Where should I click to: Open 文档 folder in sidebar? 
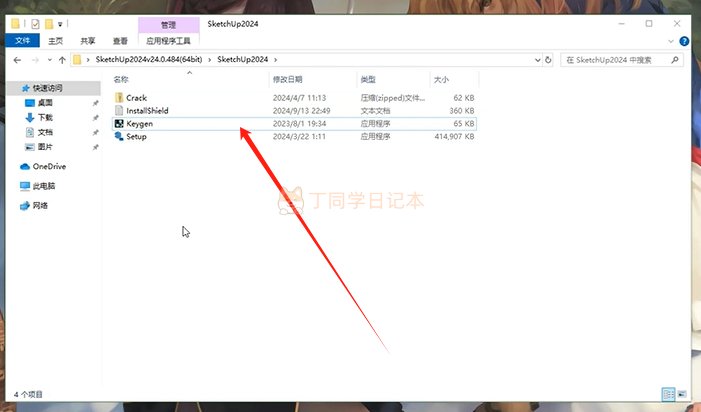[x=45, y=132]
